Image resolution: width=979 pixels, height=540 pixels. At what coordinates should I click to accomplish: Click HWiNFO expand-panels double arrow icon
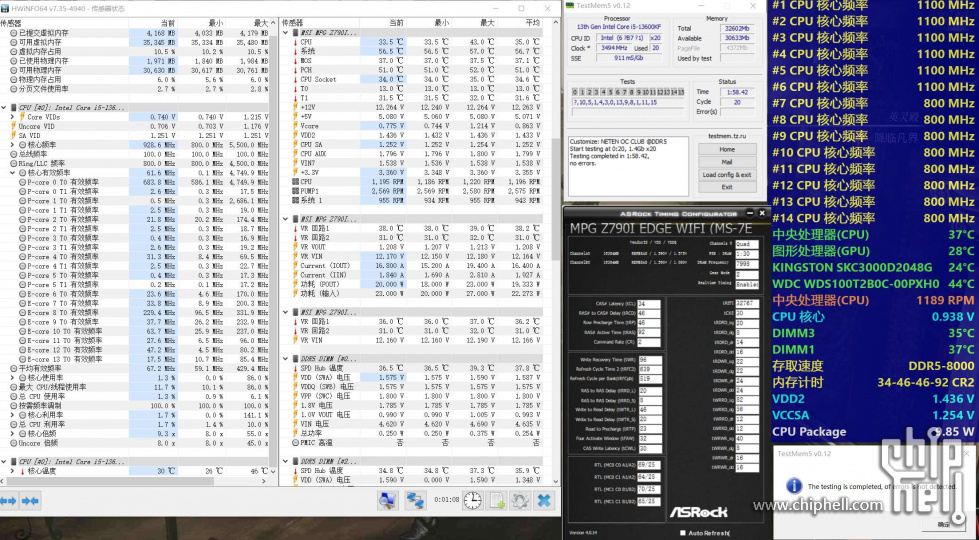pos(9,501)
